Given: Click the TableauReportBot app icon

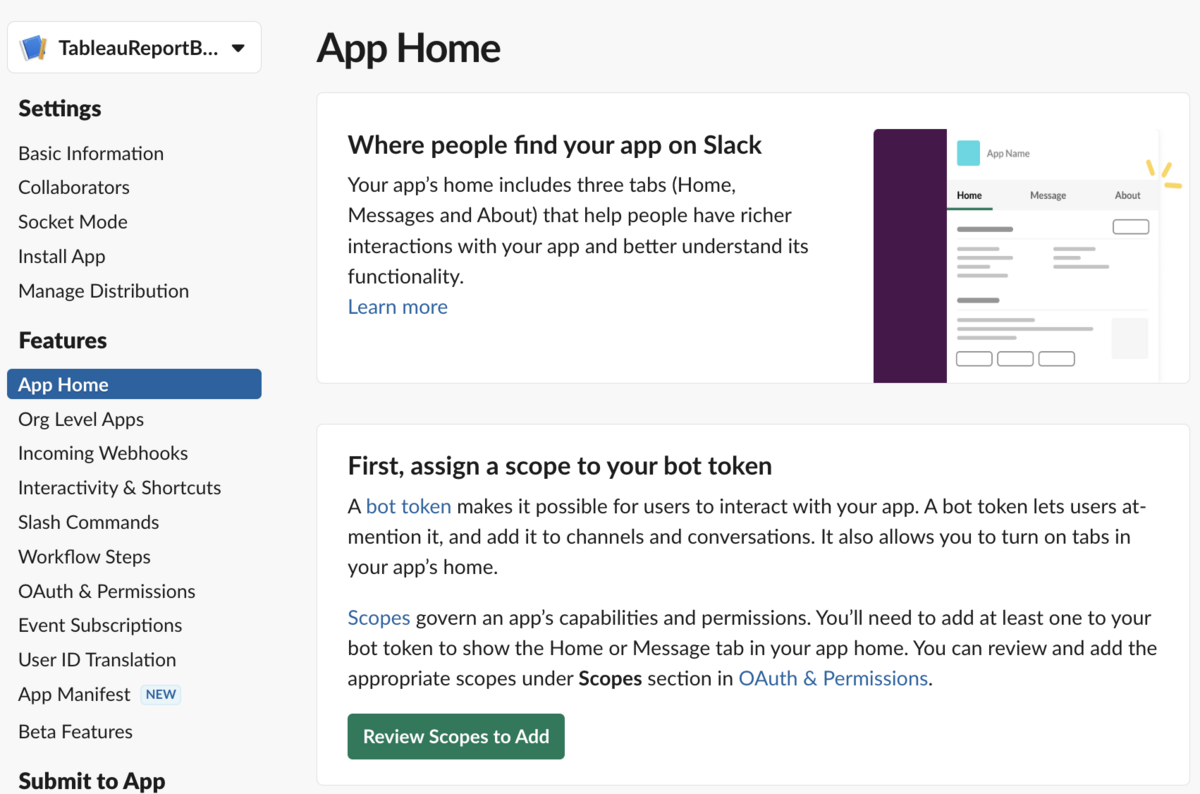Looking at the screenshot, I should pos(34,48).
